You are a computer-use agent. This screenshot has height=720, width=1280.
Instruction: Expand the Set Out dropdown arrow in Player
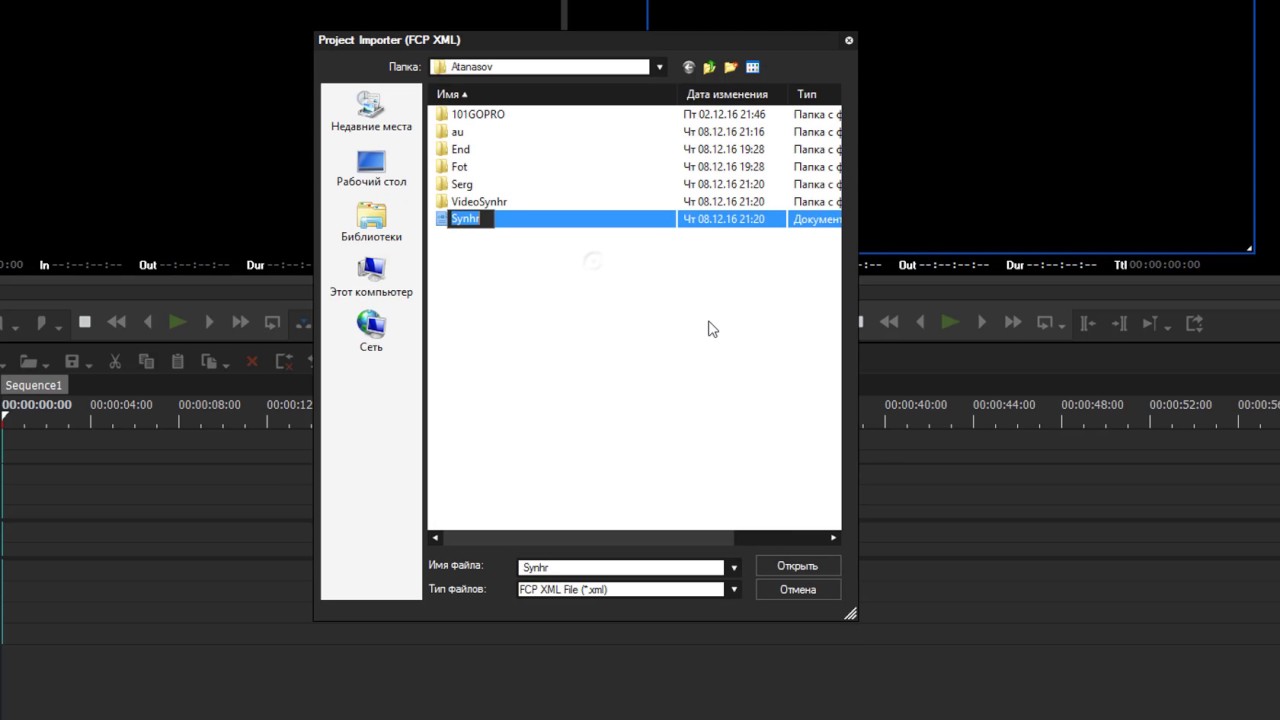(x=59, y=326)
